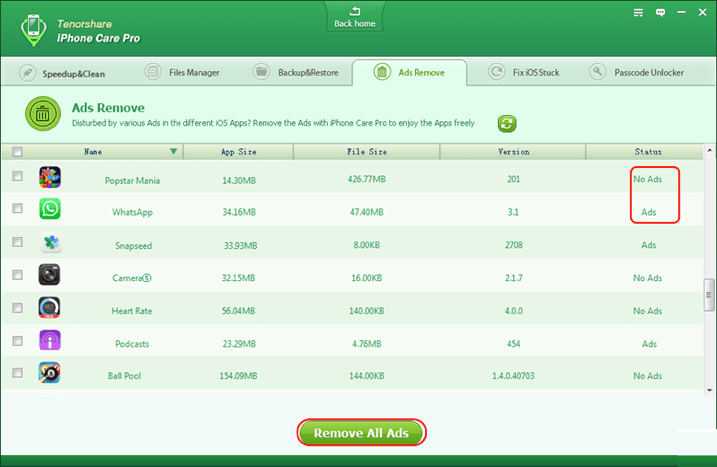Check the Podcasts row checkbox

17,341
